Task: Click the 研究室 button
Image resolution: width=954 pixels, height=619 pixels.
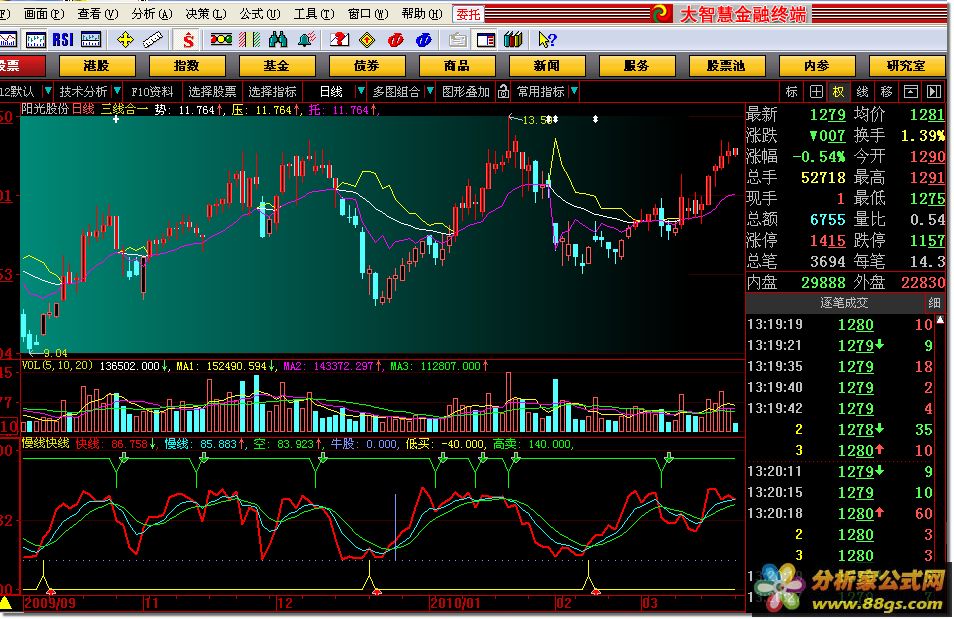Action: pyautogui.click(x=905, y=66)
